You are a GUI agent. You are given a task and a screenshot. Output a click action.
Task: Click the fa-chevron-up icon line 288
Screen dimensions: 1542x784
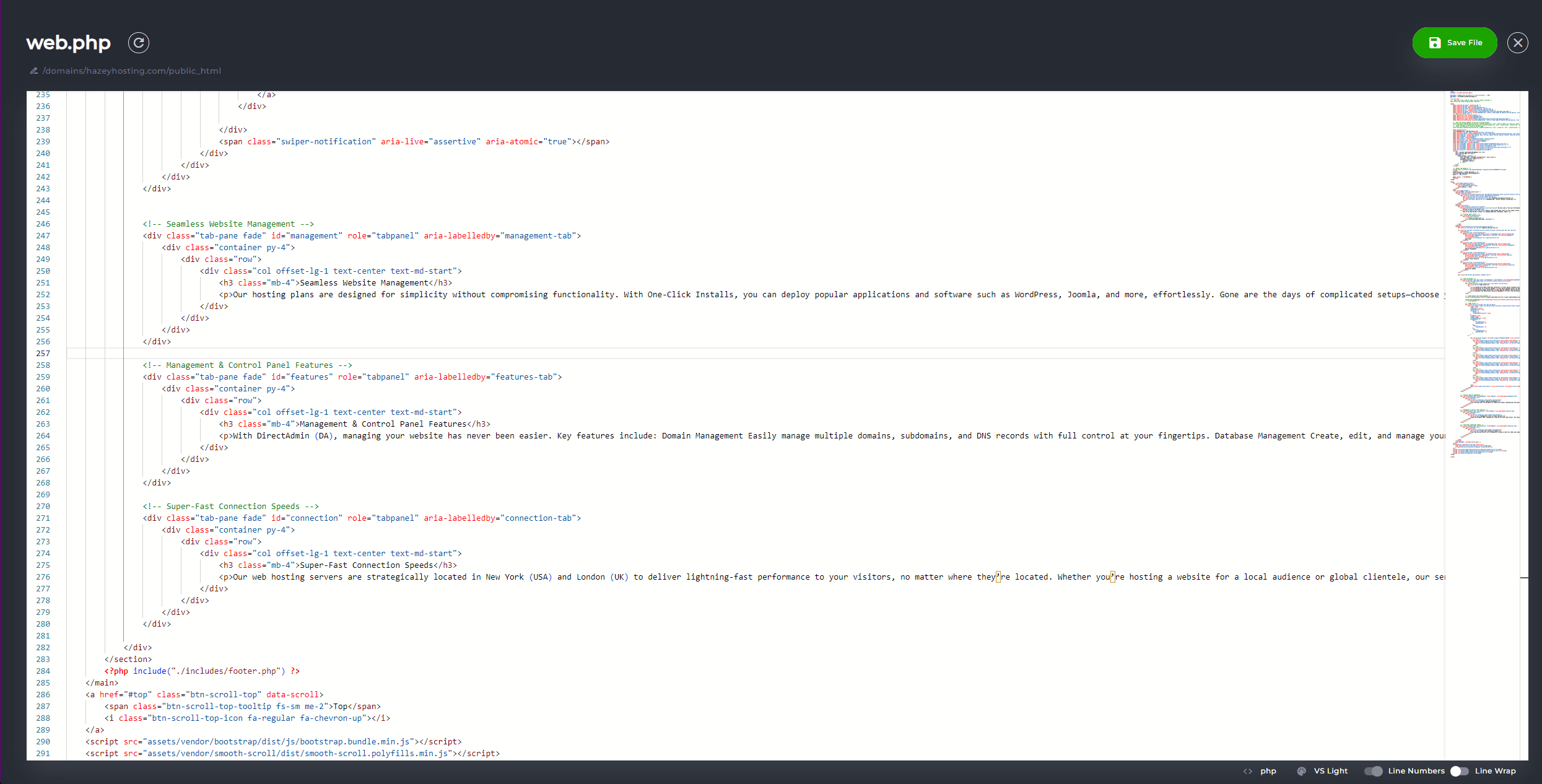pyautogui.click(x=248, y=718)
